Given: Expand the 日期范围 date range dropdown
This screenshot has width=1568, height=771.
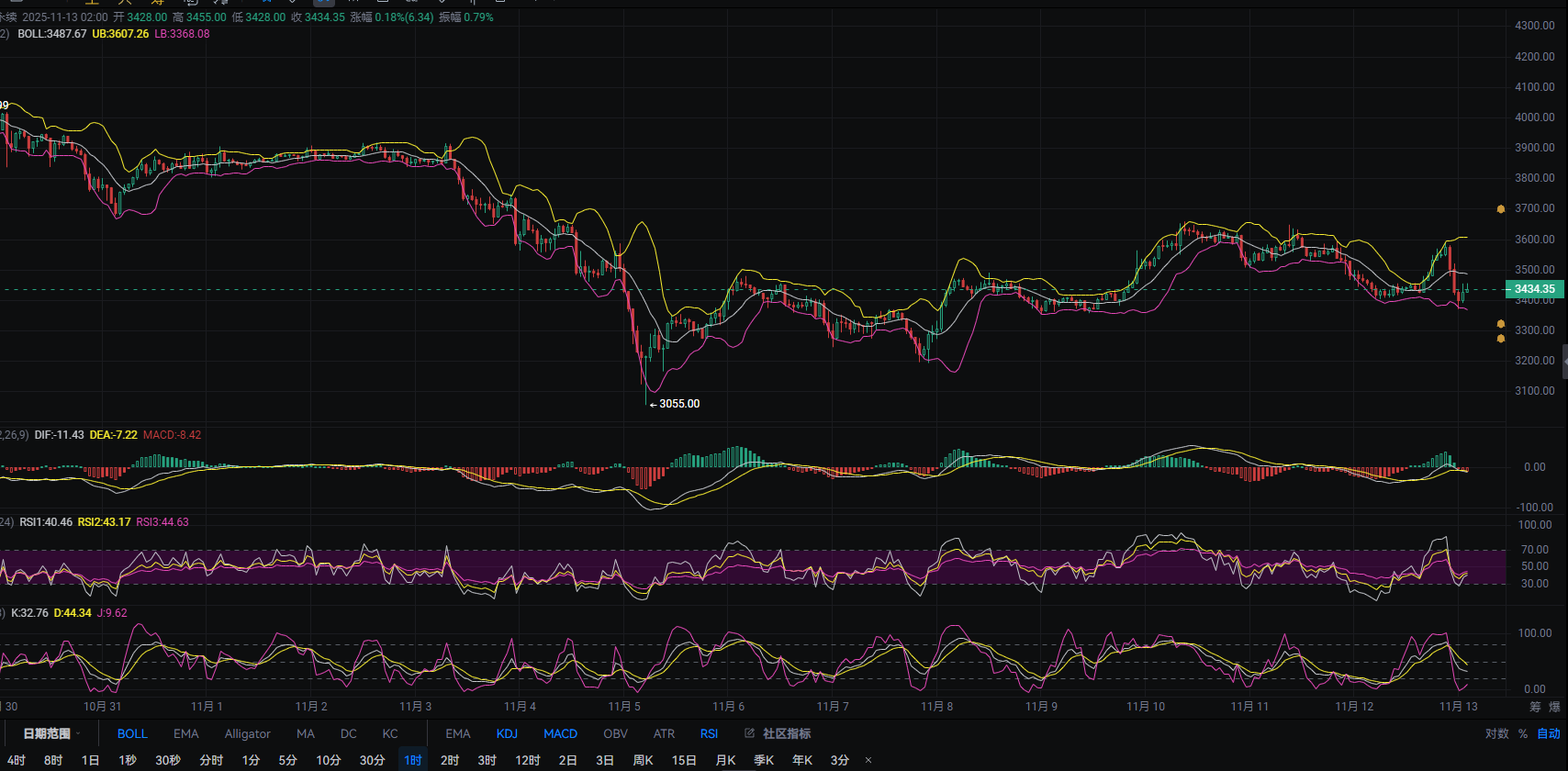Looking at the screenshot, I should tap(50, 733).
